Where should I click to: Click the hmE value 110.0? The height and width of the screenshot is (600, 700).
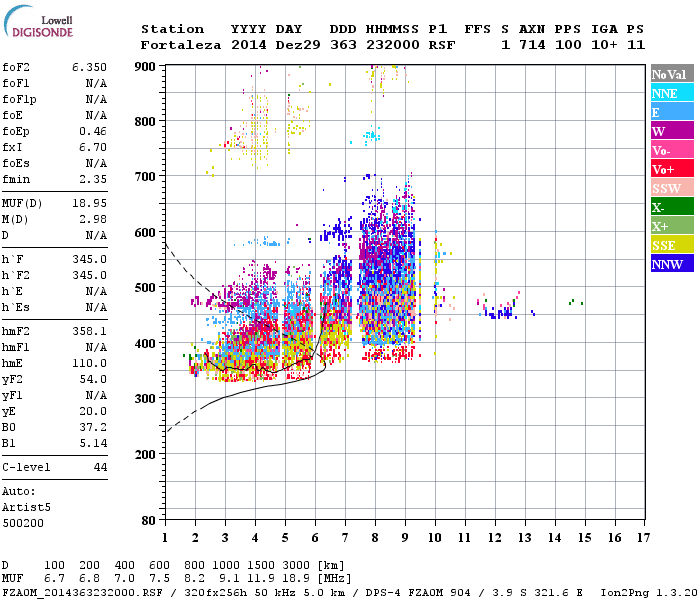(x=89, y=363)
